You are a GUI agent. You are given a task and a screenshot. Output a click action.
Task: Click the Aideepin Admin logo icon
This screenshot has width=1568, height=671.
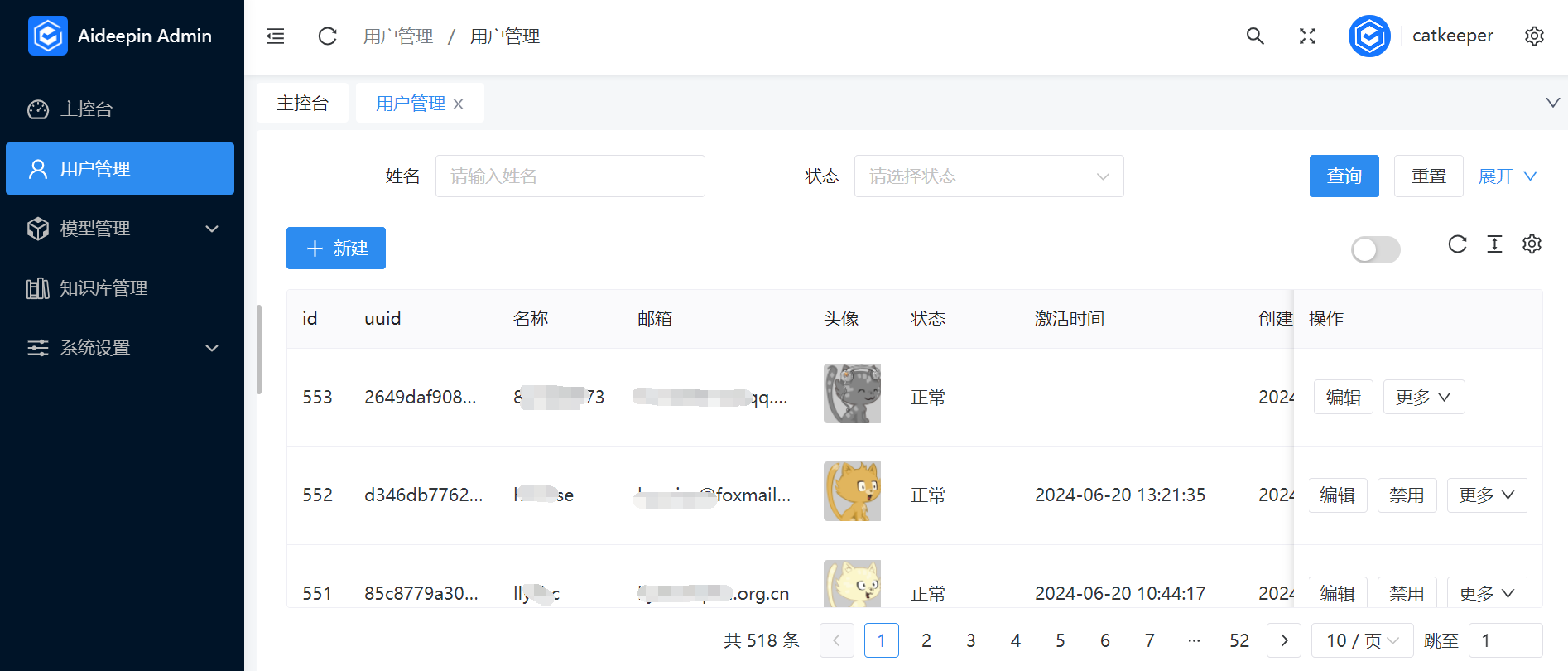(x=48, y=36)
